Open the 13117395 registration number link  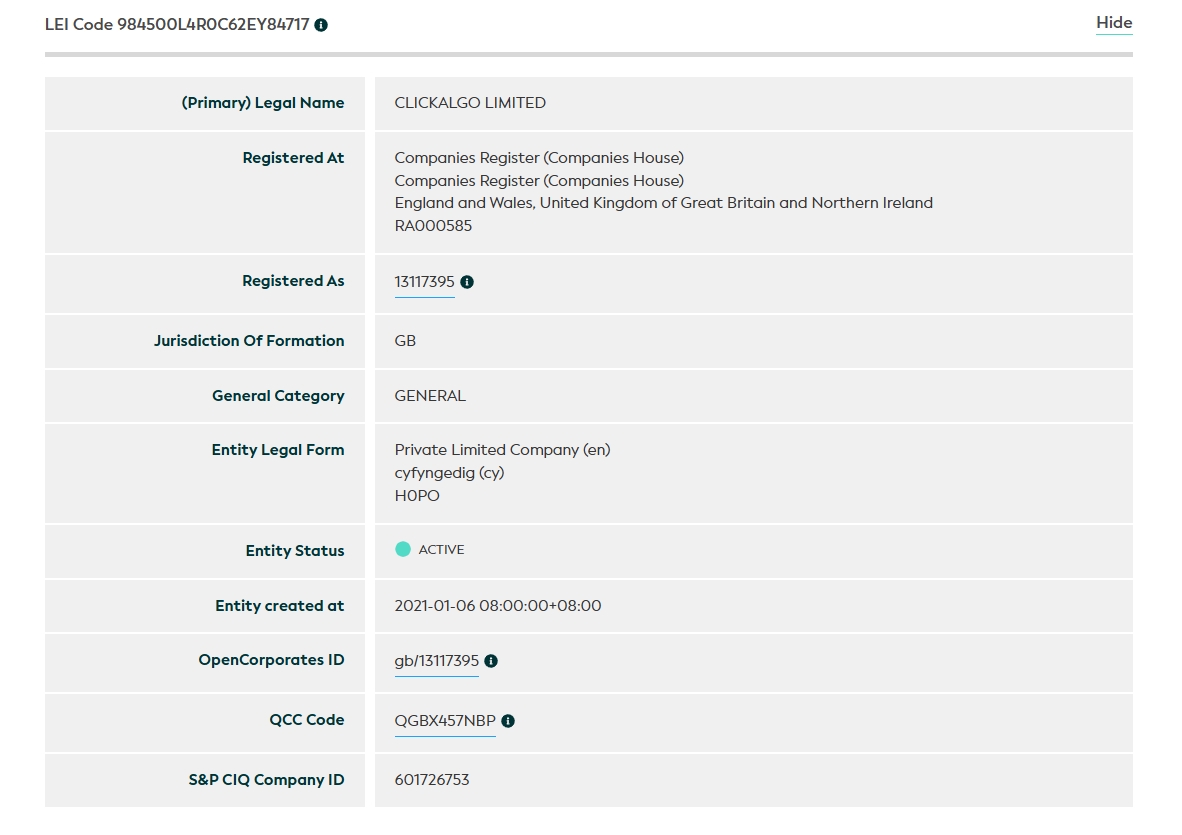424,282
